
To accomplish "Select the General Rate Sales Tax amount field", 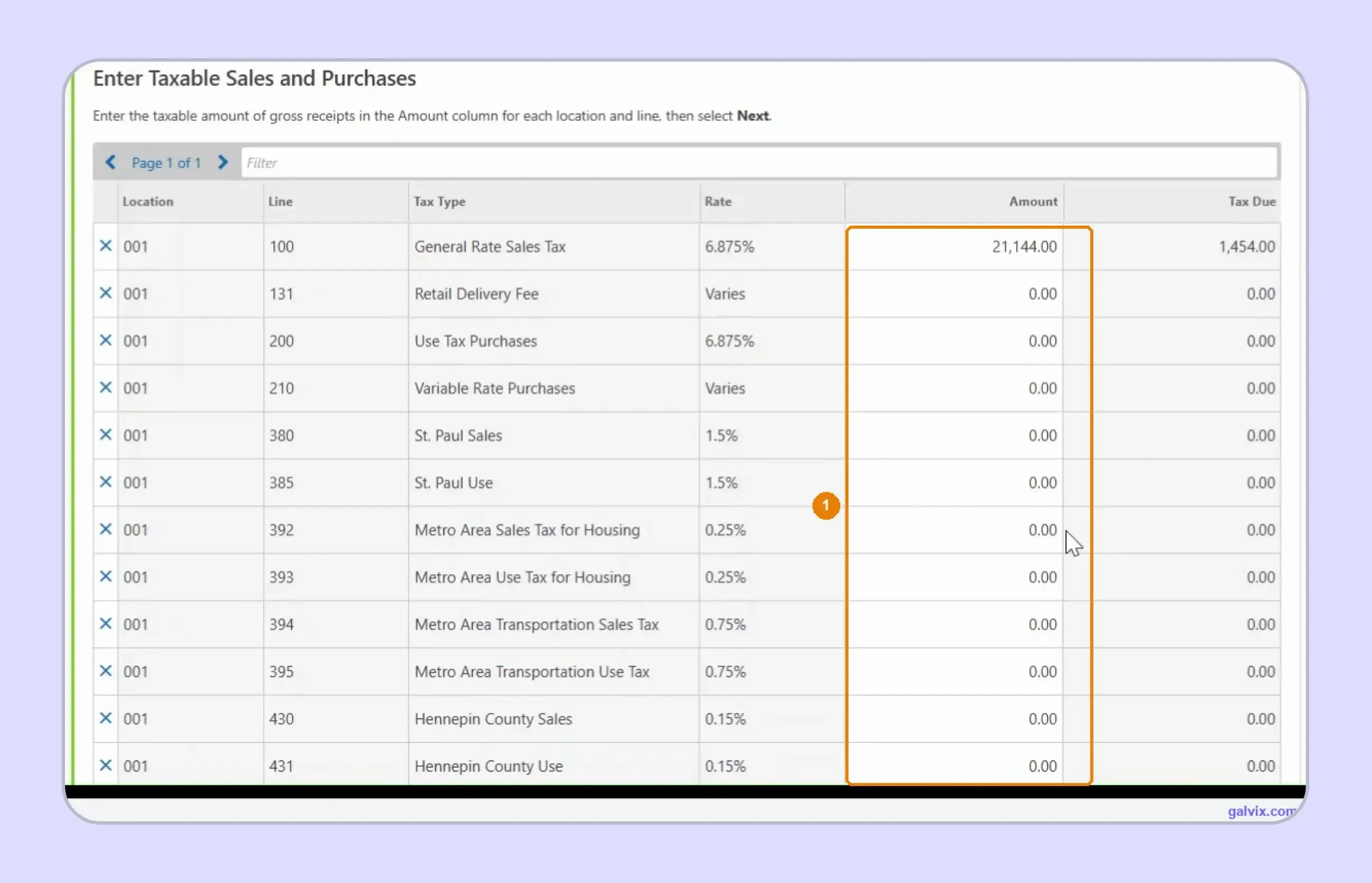I will 954,247.
